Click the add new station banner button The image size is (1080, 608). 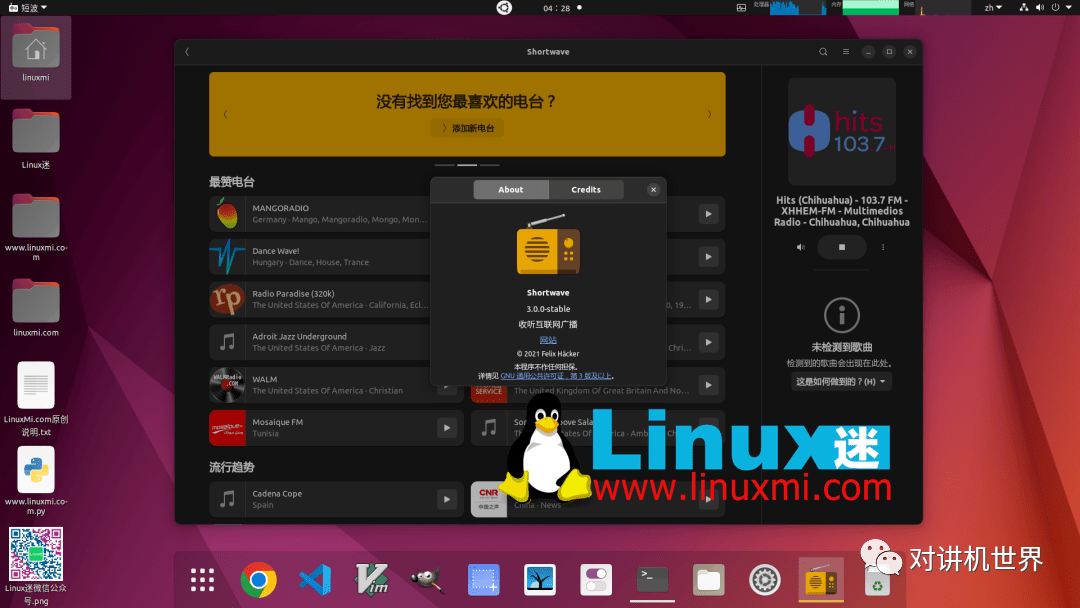pos(467,128)
